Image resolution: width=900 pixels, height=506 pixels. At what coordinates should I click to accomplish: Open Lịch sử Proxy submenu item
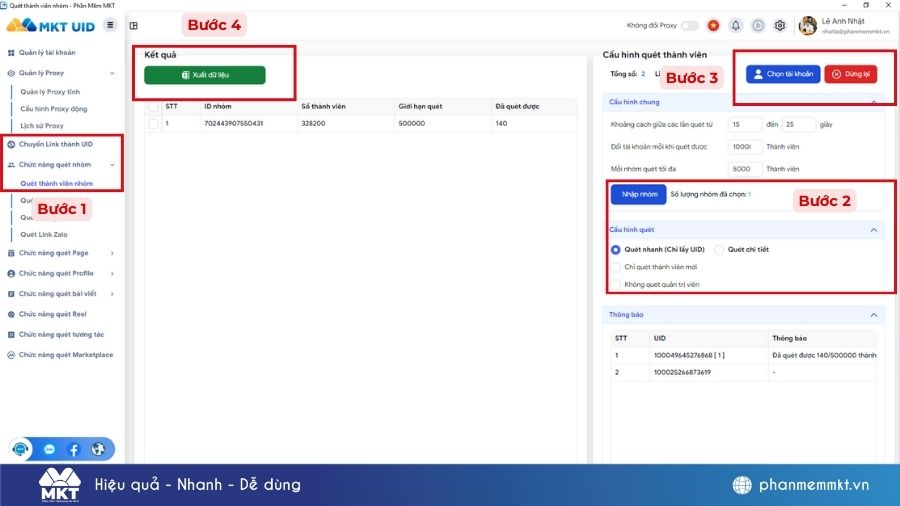[x=42, y=126]
